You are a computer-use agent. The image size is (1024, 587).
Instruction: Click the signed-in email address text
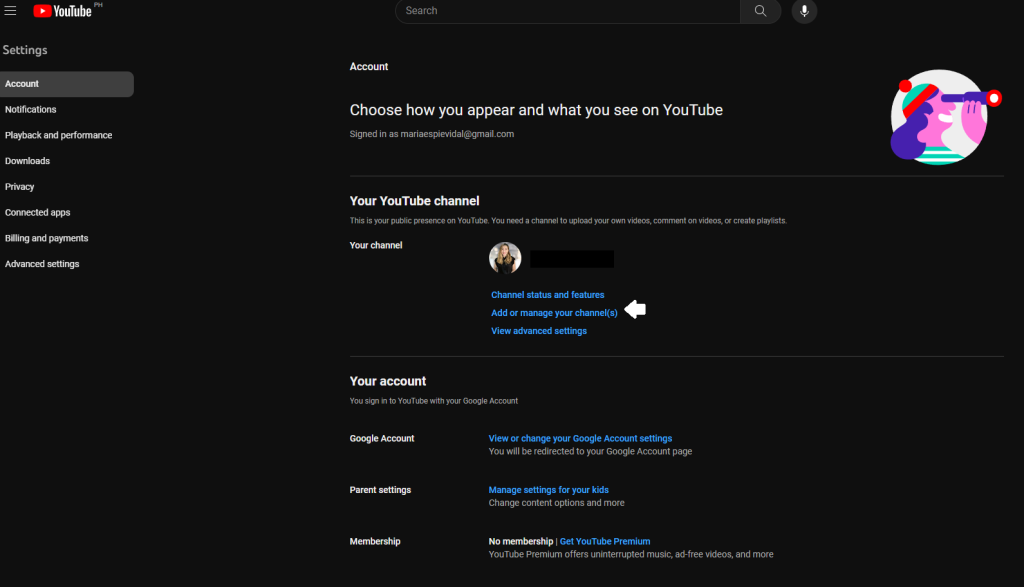(x=457, y=134)
